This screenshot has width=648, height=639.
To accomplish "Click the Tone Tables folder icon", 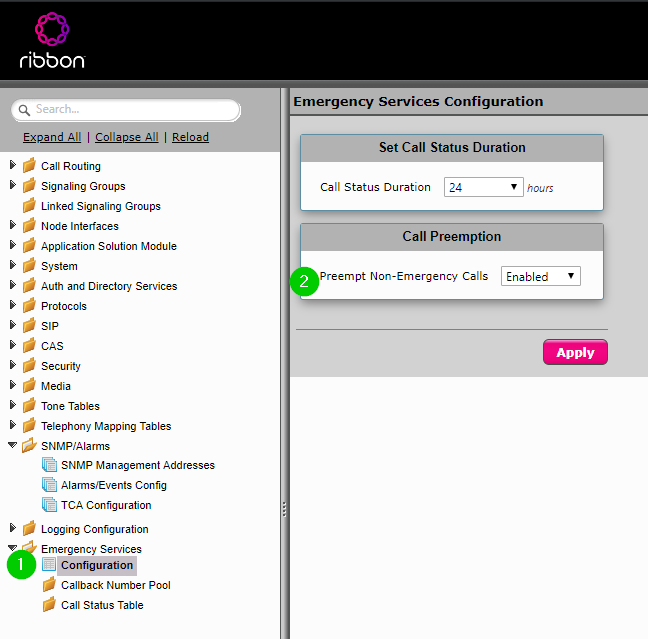I will tap(29, 405).
